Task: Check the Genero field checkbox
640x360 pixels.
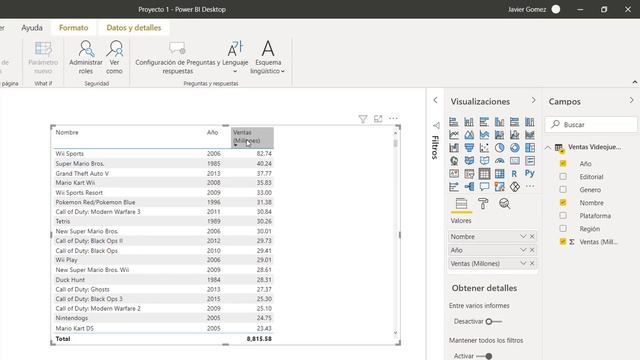Action: (563, 190)
